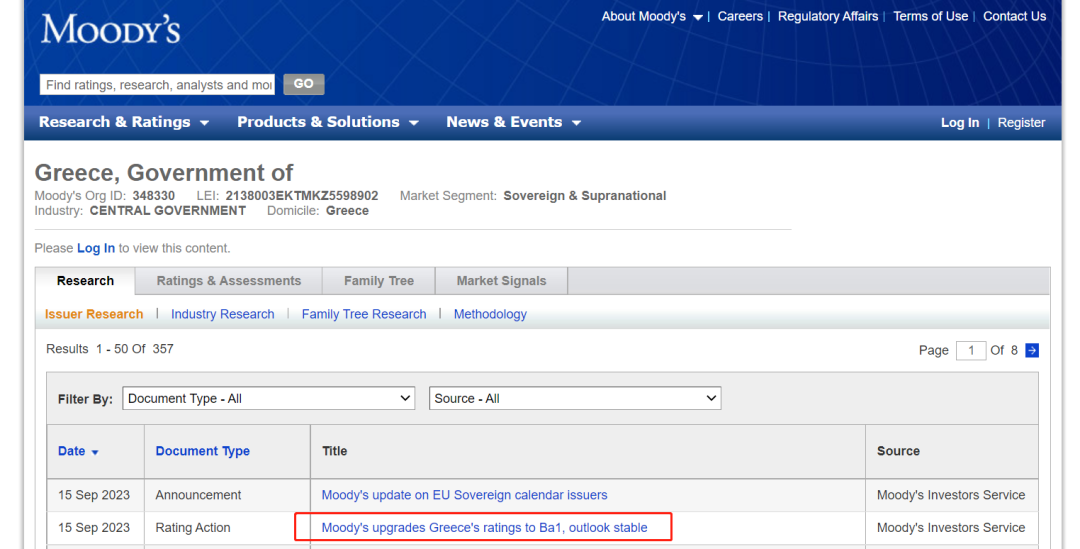Image resolution: width=1080 pixels, height=549 pixels.
Task: Open Source filter dropdown
Action: click(x=575, y=398)
